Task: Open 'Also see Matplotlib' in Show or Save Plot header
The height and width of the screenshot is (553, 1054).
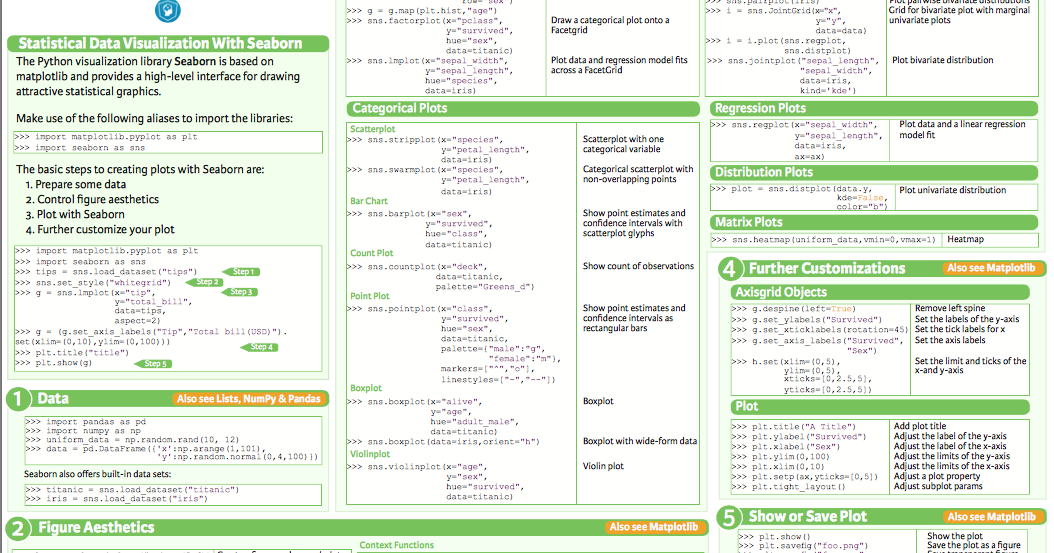Action: pos(991,517)
